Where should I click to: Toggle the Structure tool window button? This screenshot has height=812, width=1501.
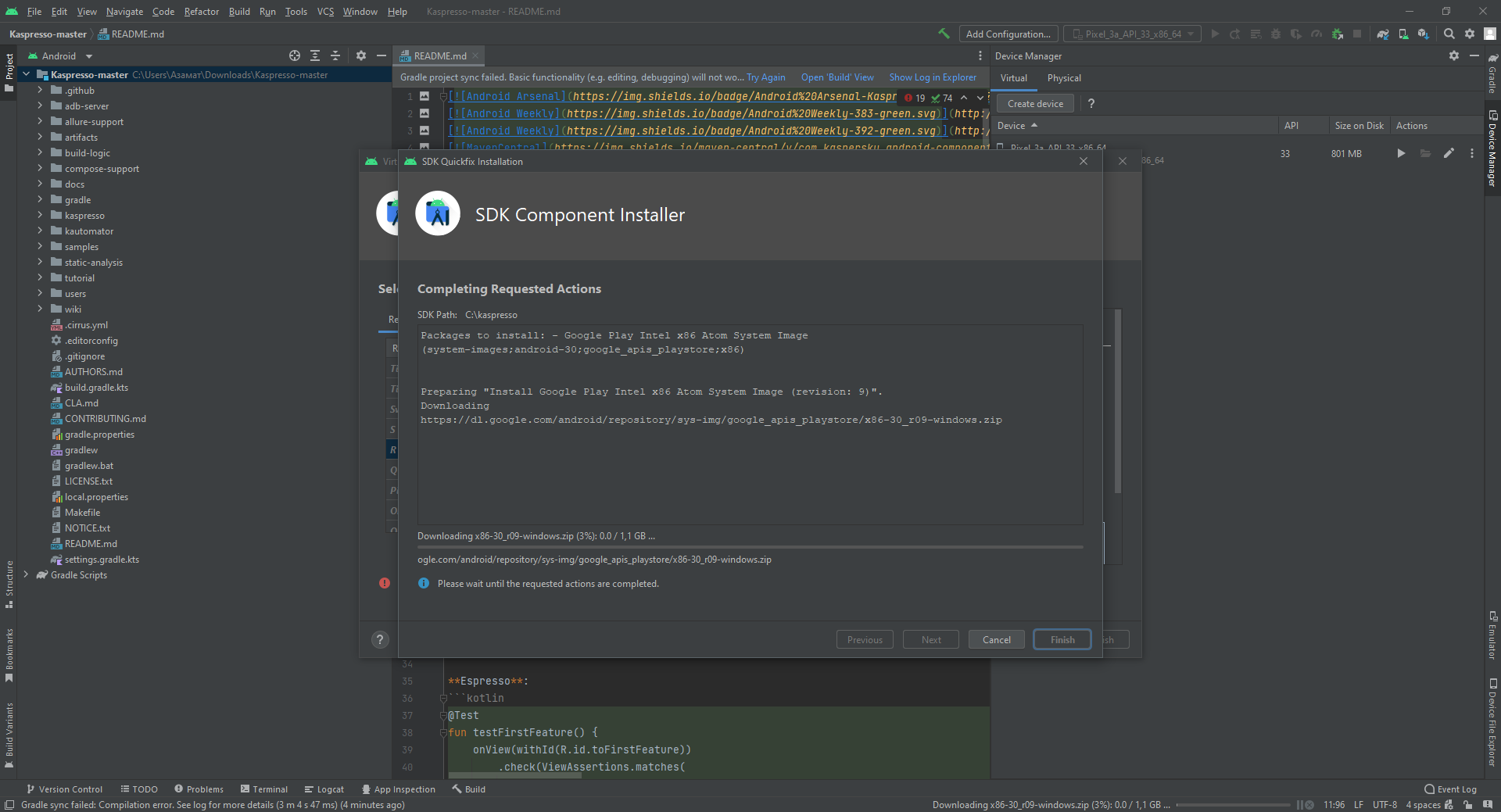pos(9,584)
